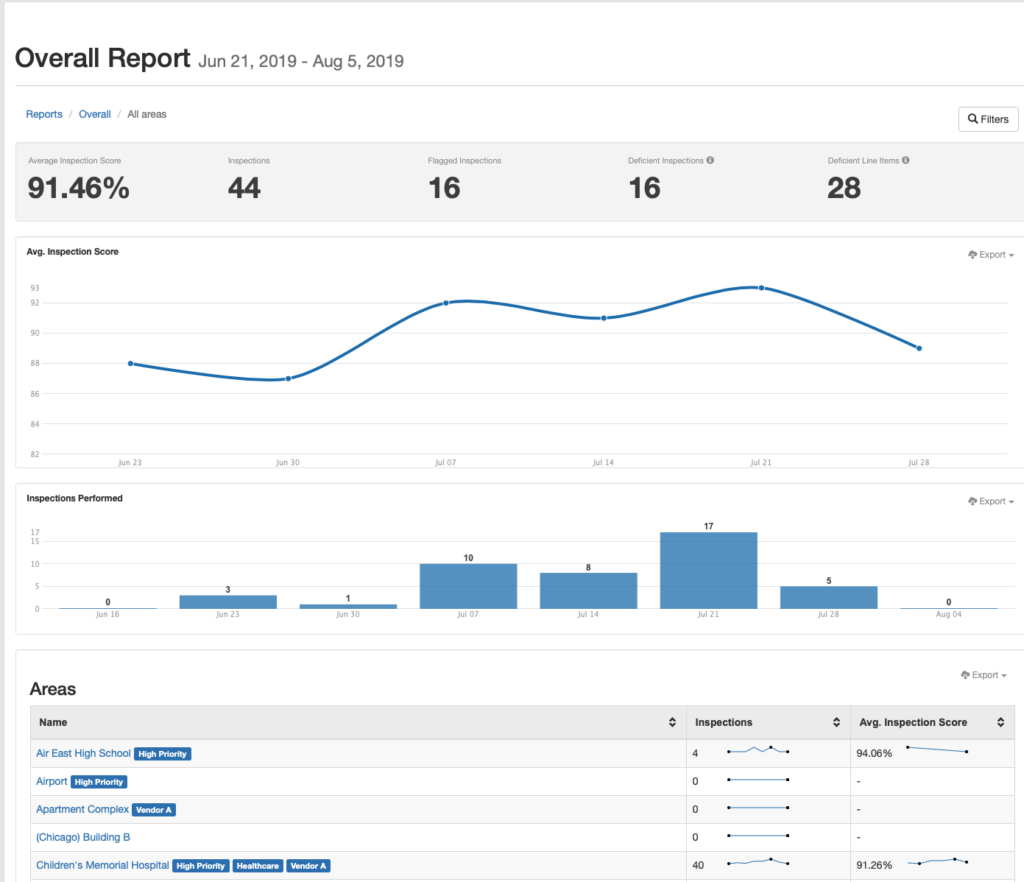Click the Vendor A tag on Apartment Complex
The height and width of the screenshot is (882, 1024).
[x=155, y=810]
